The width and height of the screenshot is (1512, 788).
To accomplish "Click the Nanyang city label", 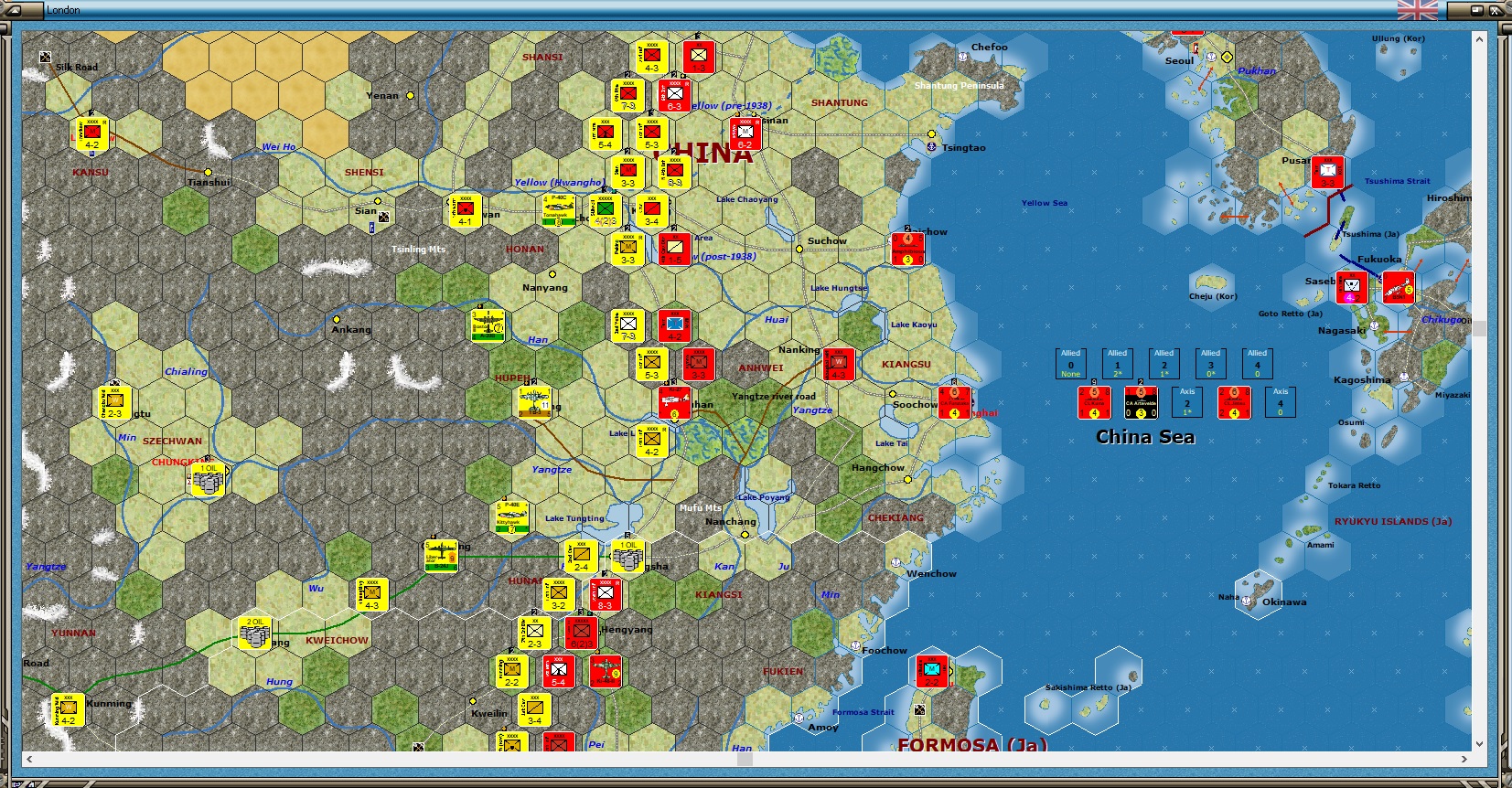I will pos(545,287).
